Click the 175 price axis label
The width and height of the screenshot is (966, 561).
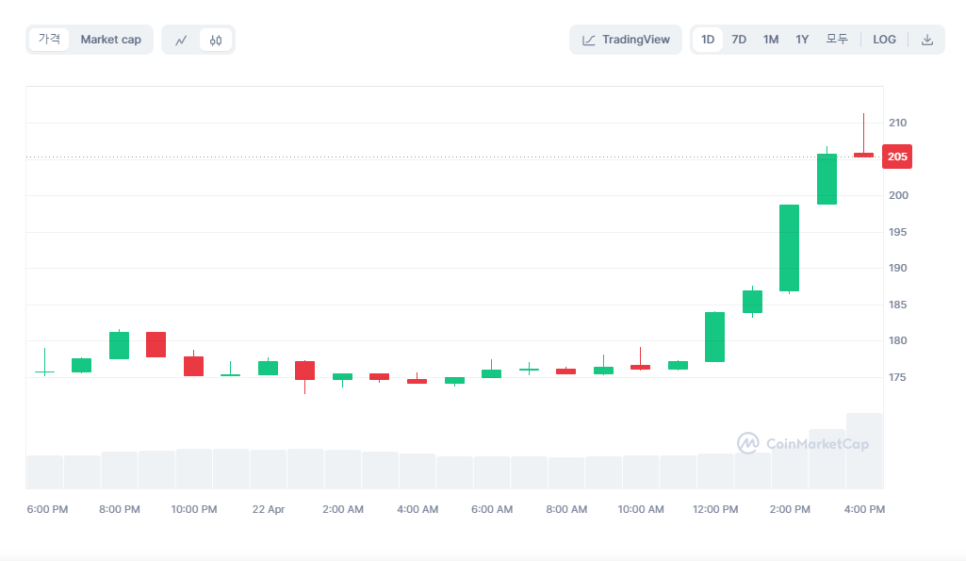898,377
